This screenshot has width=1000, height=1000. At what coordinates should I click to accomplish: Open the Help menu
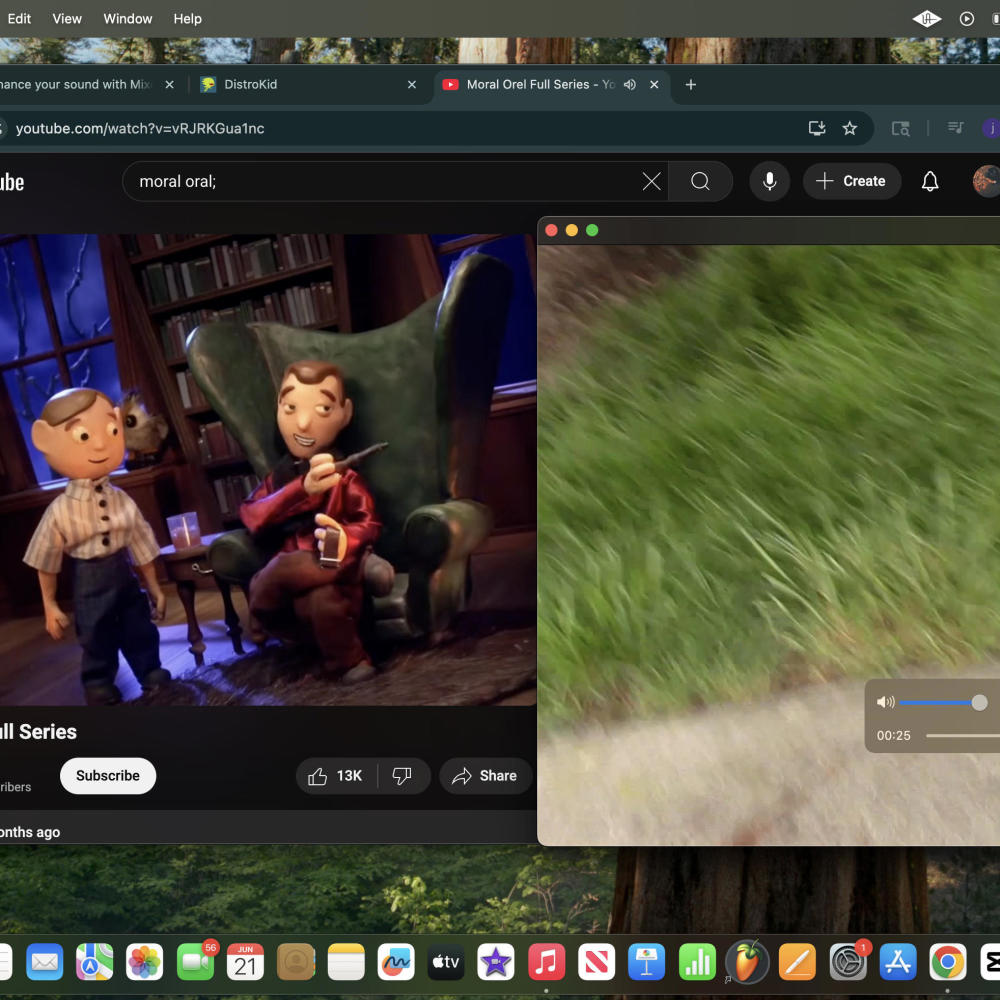188,18
